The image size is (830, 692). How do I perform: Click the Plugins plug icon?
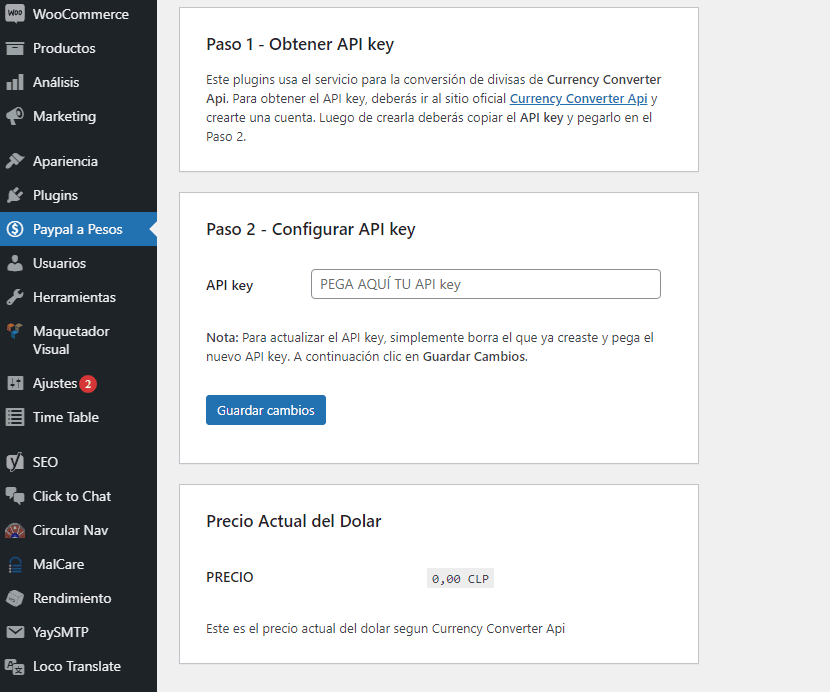click(15, 195)
